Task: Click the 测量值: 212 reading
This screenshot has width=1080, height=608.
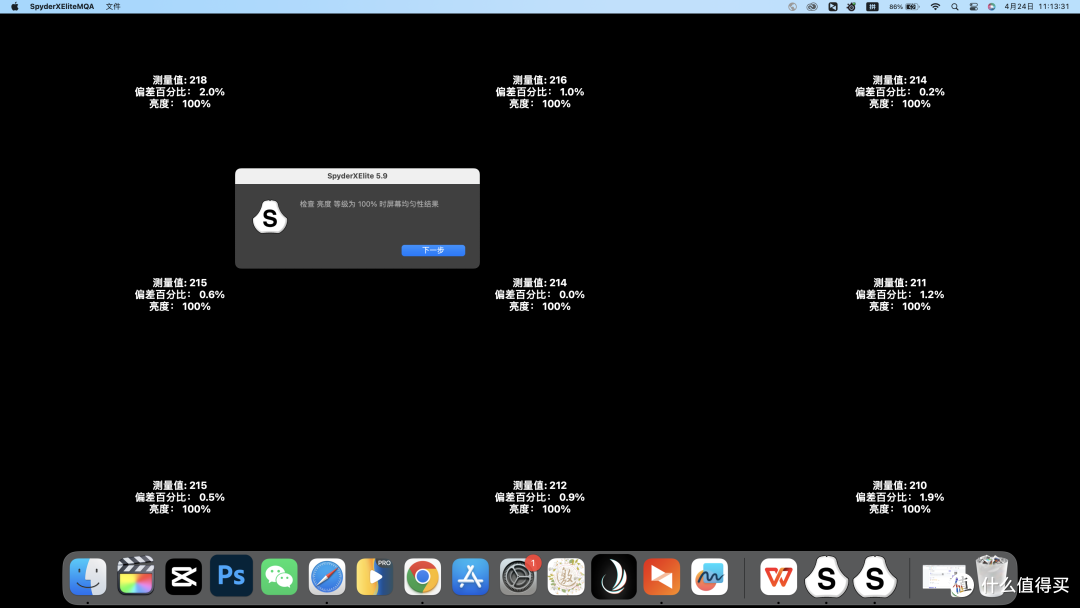Action: (539, 485)
